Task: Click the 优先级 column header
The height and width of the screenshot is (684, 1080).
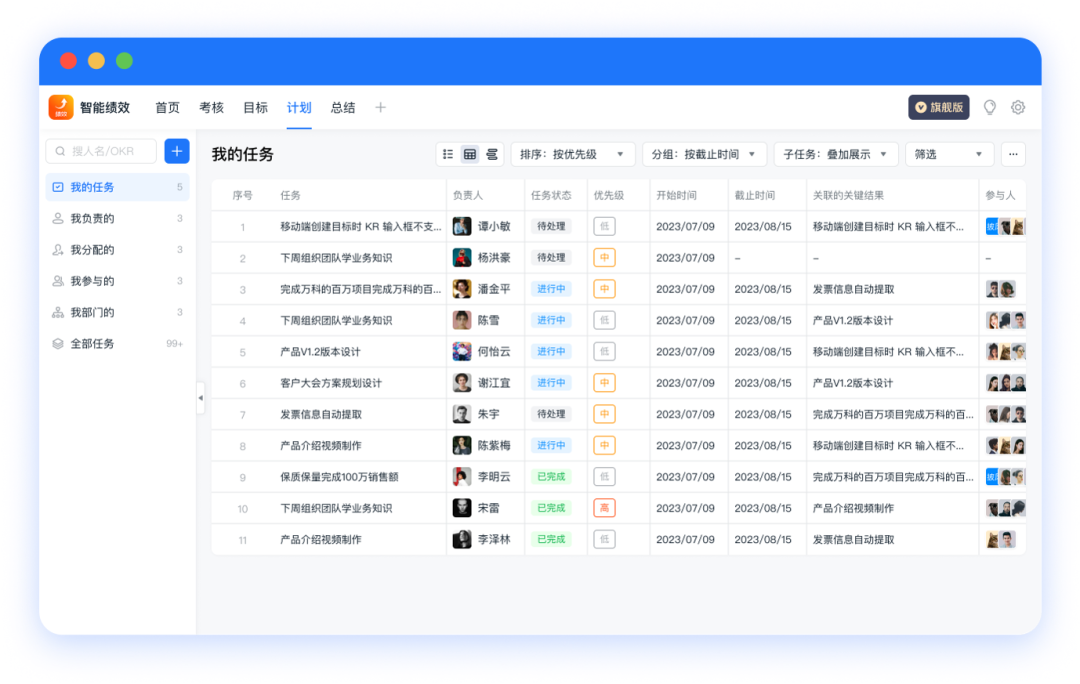Action: click(x=609, y=196)
